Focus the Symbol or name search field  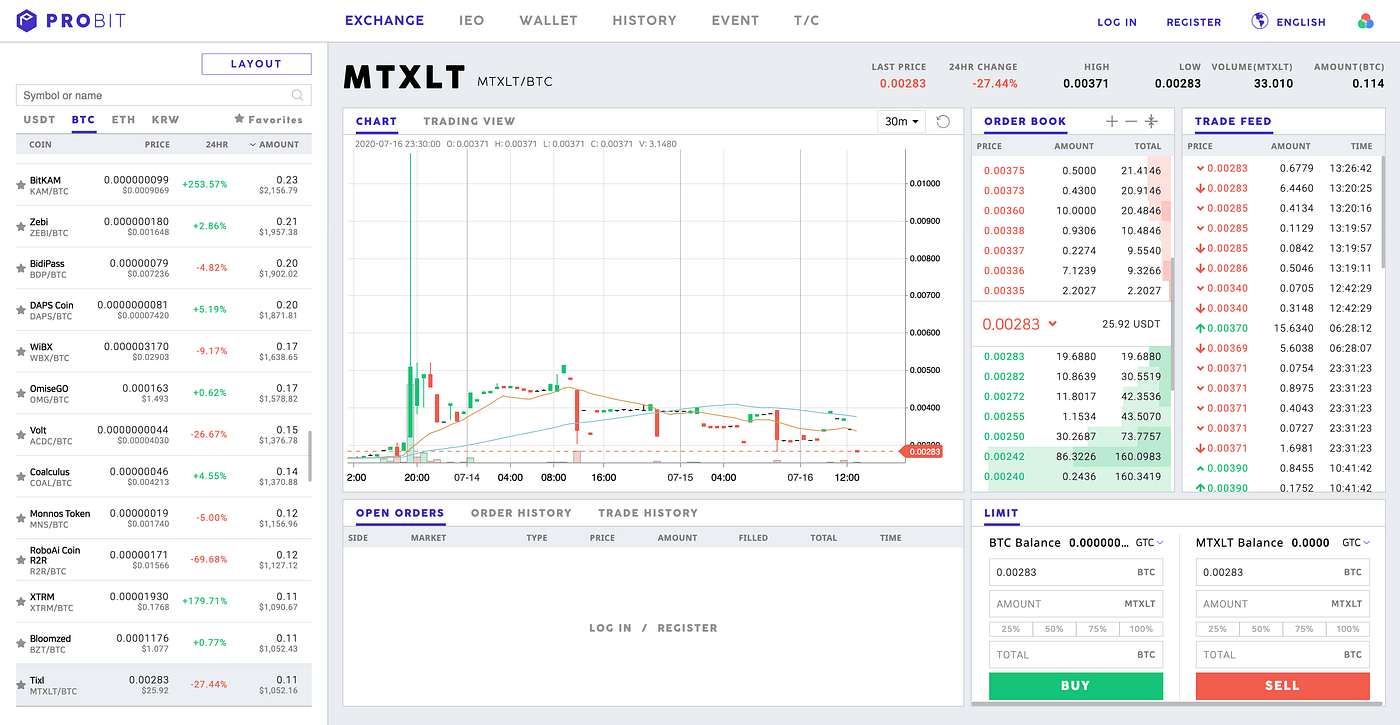(164, 95)
